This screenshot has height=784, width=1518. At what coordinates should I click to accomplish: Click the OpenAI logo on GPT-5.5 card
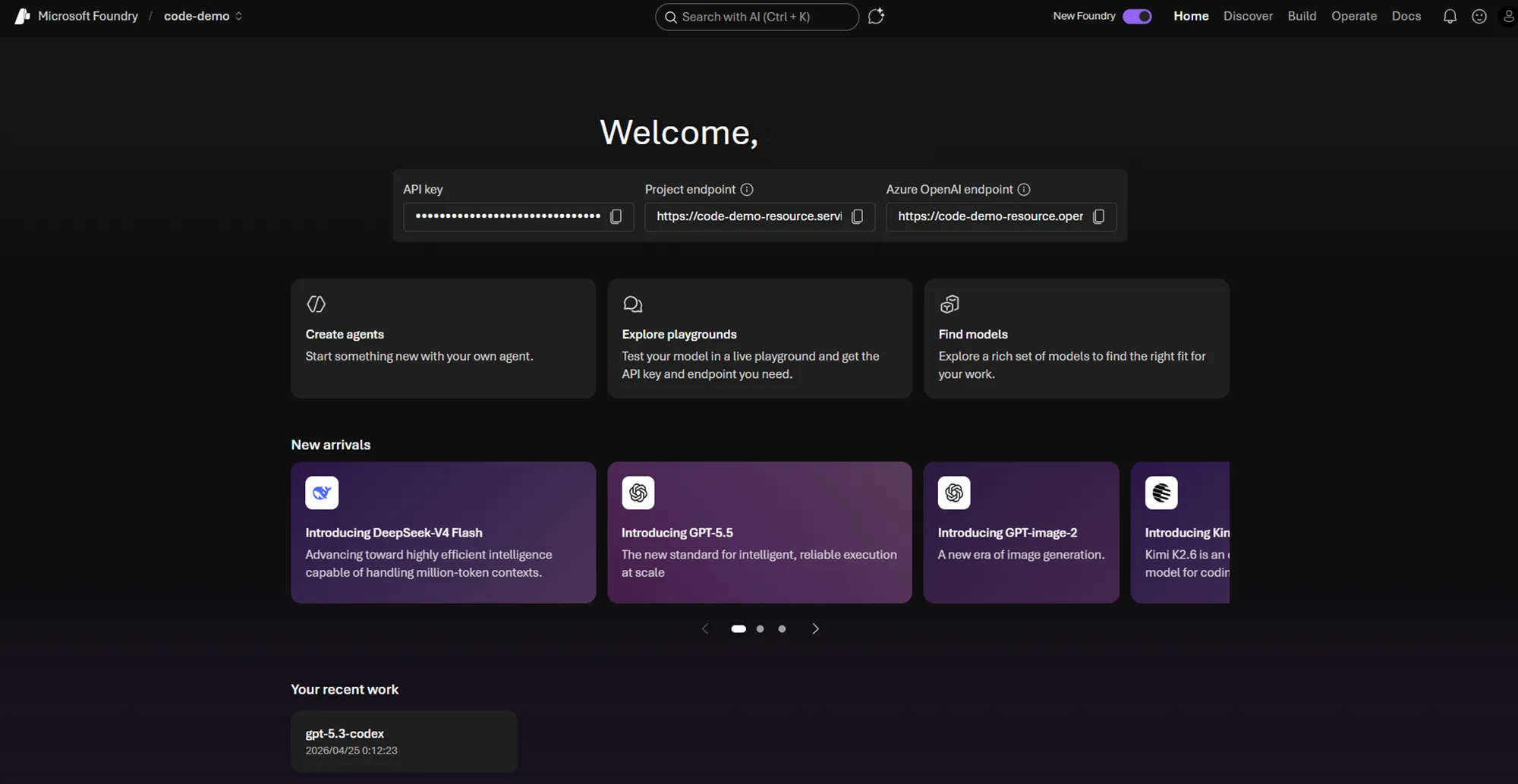pos(638,493)
